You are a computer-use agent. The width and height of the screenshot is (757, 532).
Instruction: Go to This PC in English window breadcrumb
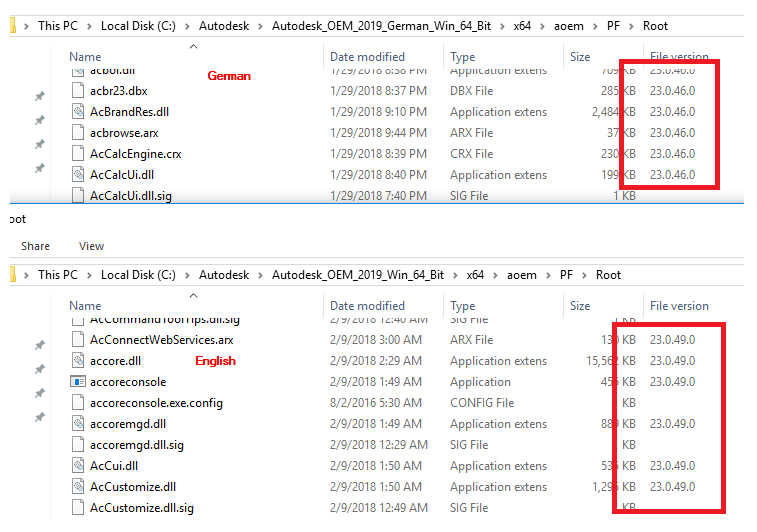pyautogui.click(x=58, y=275)
